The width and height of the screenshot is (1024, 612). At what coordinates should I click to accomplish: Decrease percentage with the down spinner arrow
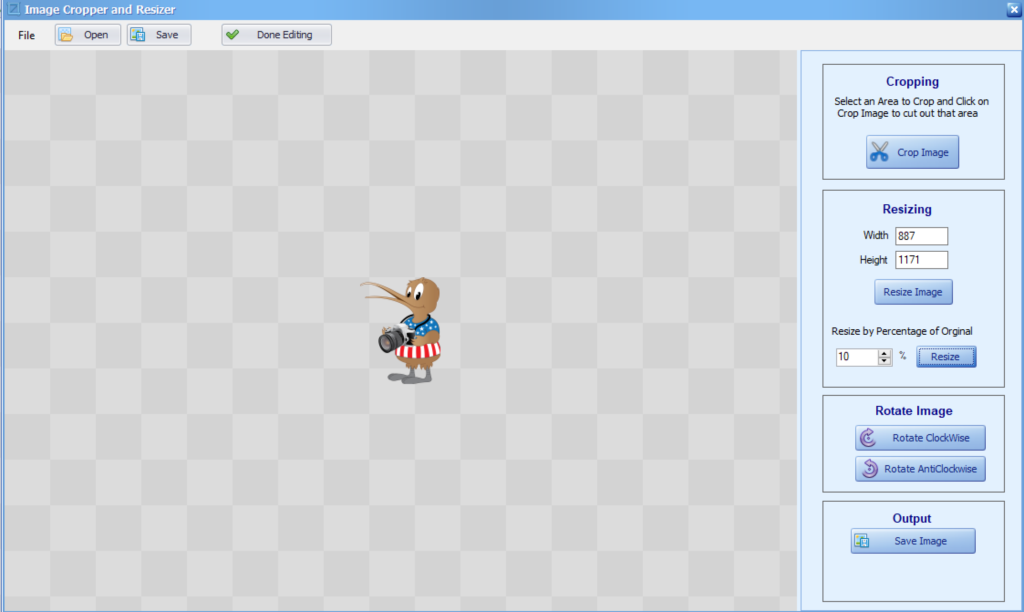[x=884, y=361]
